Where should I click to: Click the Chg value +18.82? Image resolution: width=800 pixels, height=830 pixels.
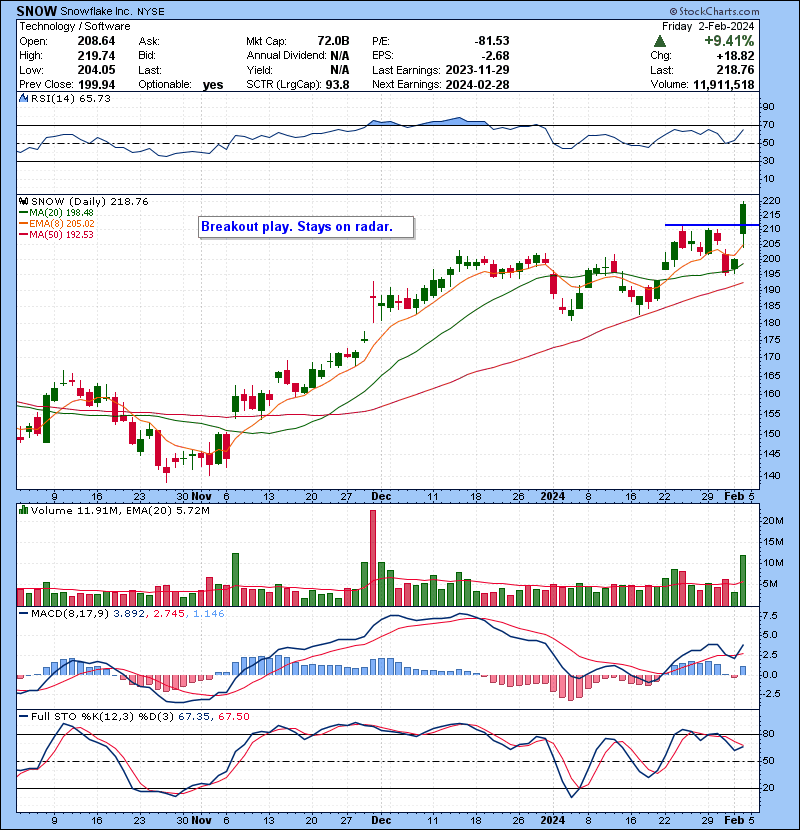point(735,55)
